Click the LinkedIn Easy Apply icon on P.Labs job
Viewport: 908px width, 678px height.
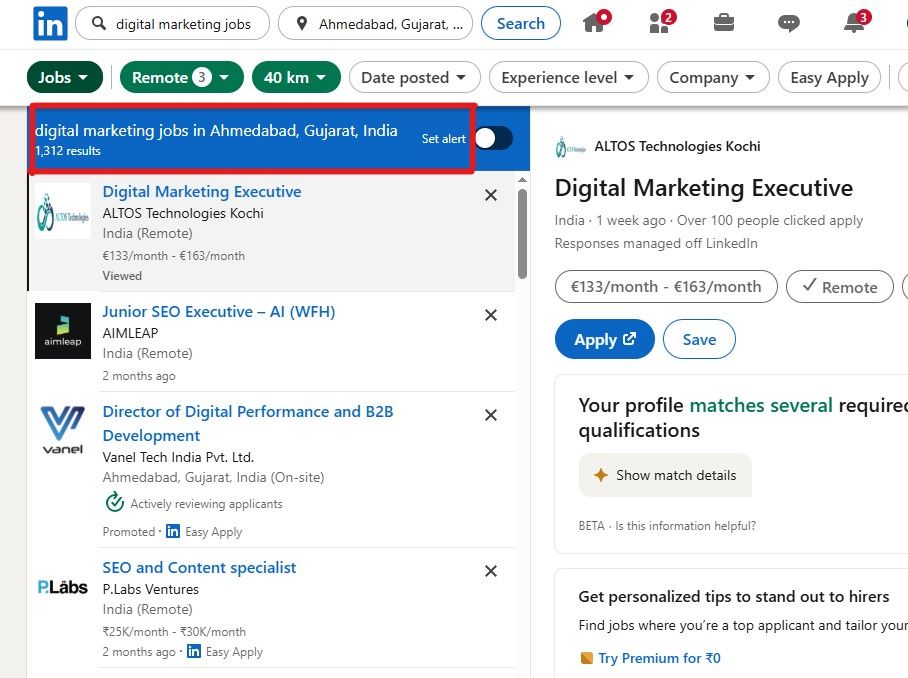[x=194, y=651]
